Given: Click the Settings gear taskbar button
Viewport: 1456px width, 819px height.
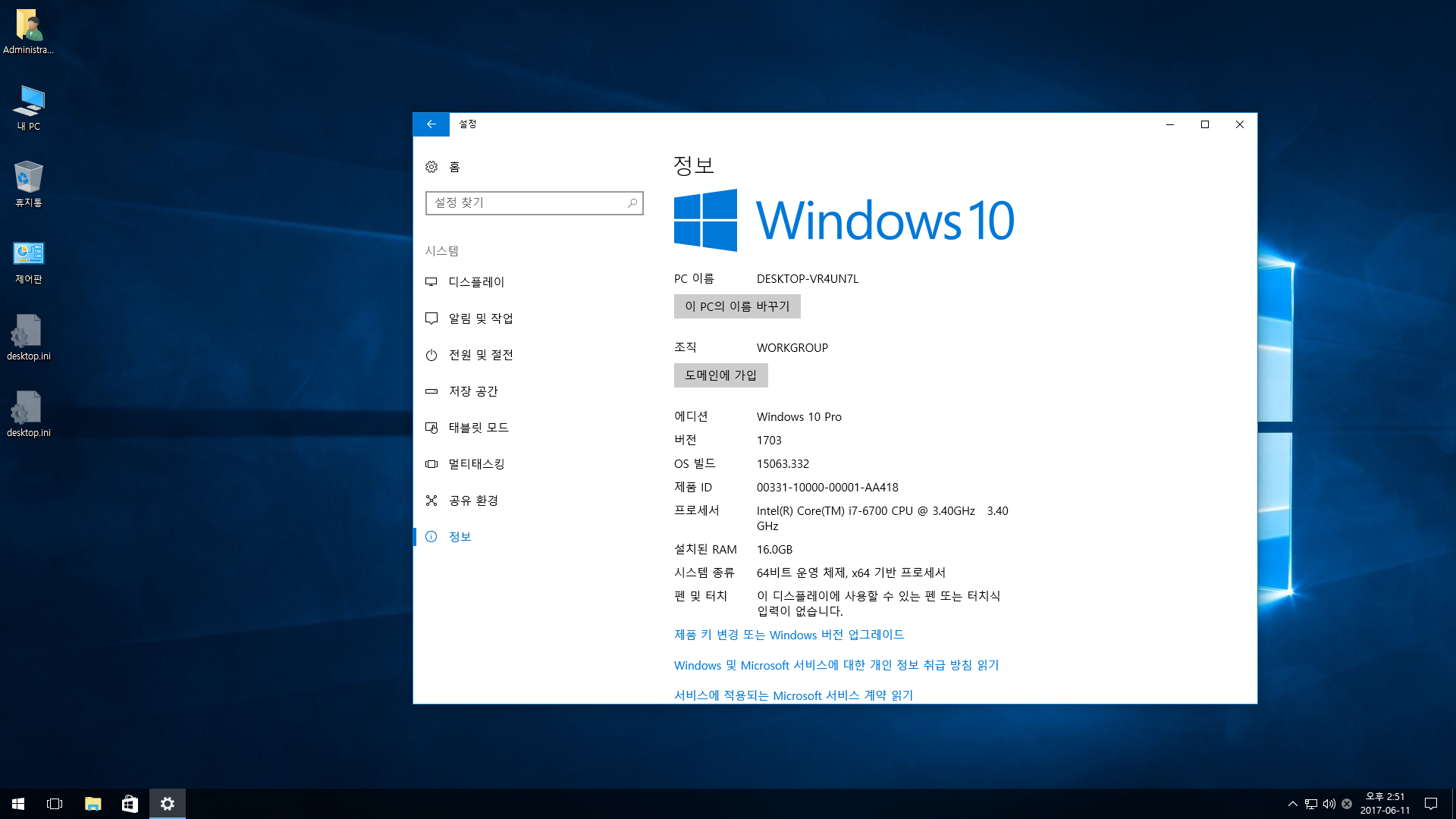Looking at the screenshot, I should (168, 804).
